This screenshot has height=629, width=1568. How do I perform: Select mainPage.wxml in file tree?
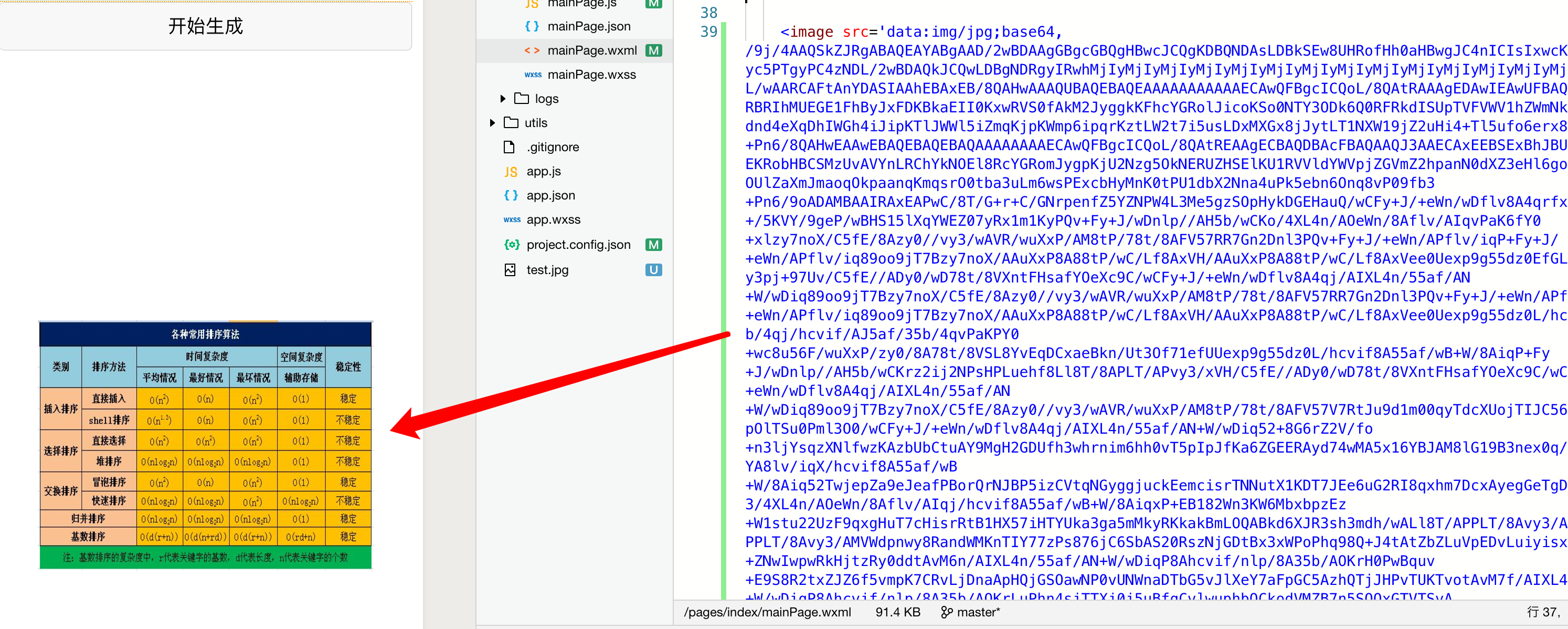click(591, 50)
